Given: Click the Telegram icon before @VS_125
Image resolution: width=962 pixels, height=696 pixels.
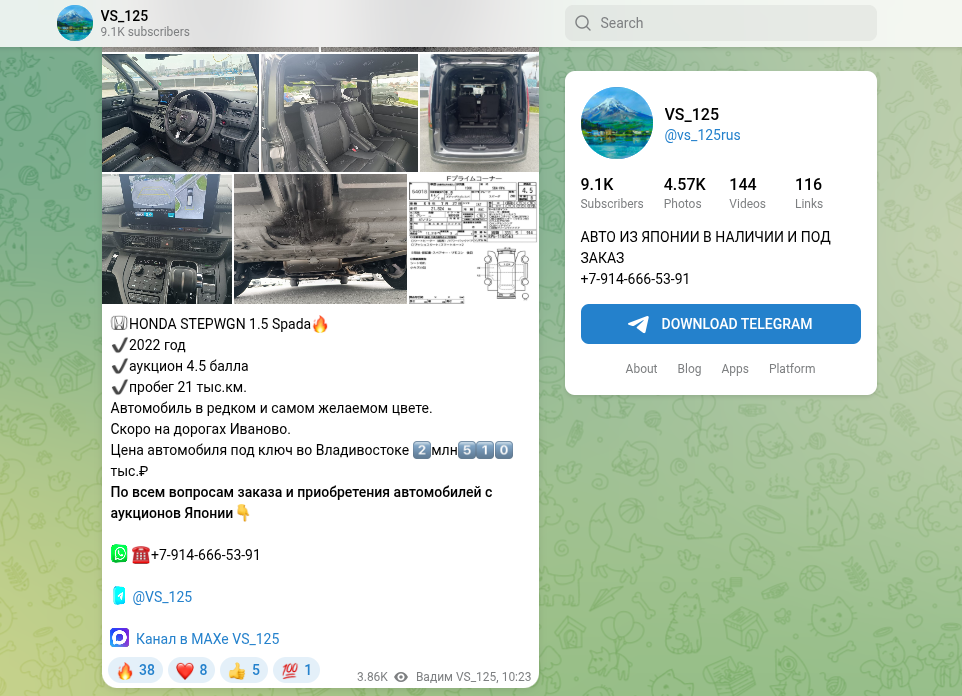Looking at the screenshot, I should [x=119, y=596].
